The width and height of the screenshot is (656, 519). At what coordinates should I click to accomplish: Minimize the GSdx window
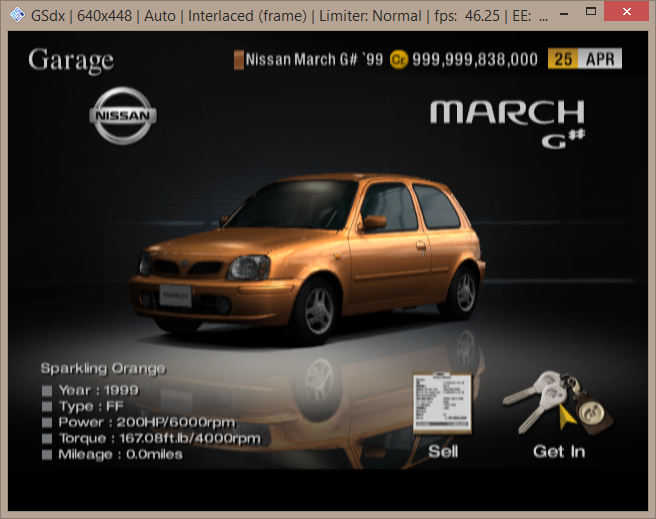coord(564,14)
